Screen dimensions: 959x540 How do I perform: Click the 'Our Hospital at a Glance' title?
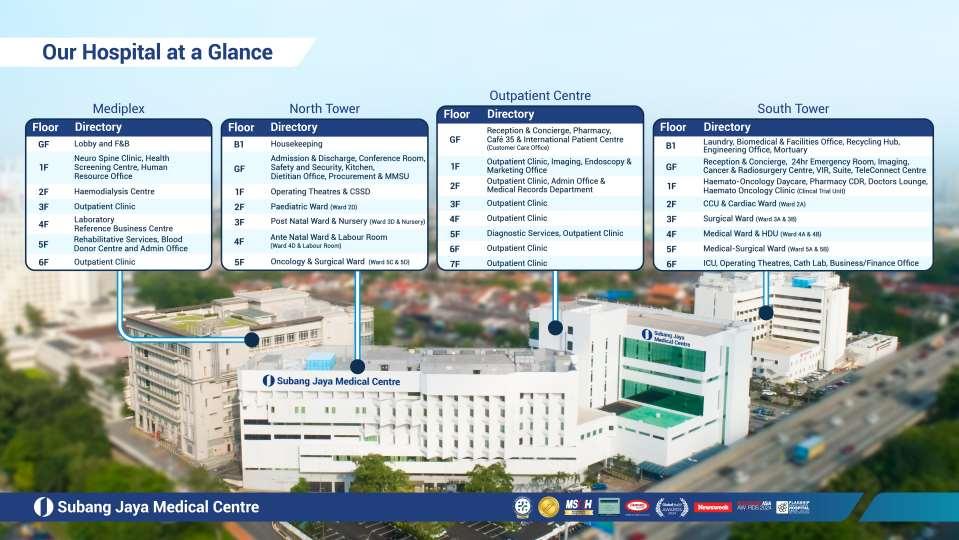[x=157, y=52]
